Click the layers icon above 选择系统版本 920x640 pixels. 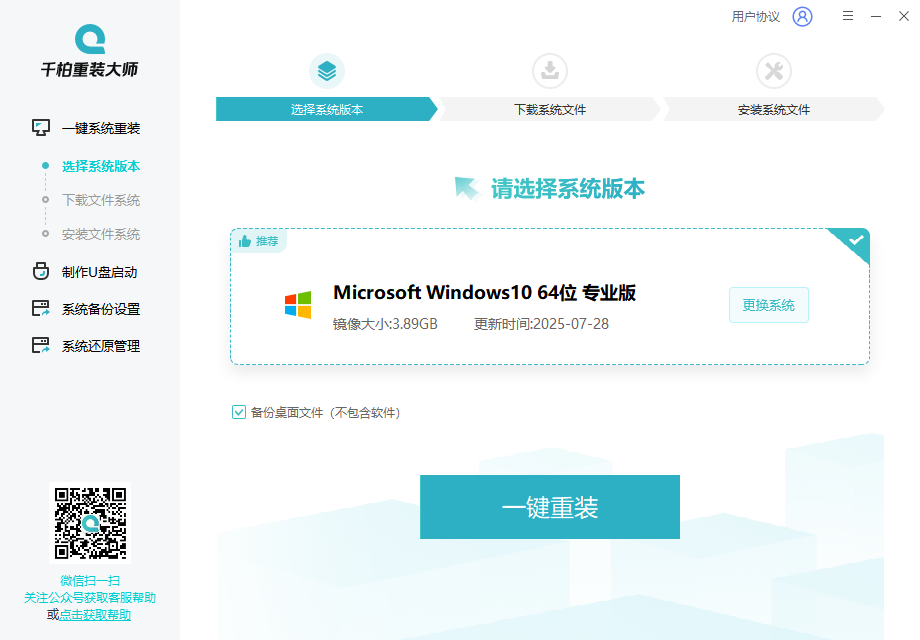click(327, 71)
